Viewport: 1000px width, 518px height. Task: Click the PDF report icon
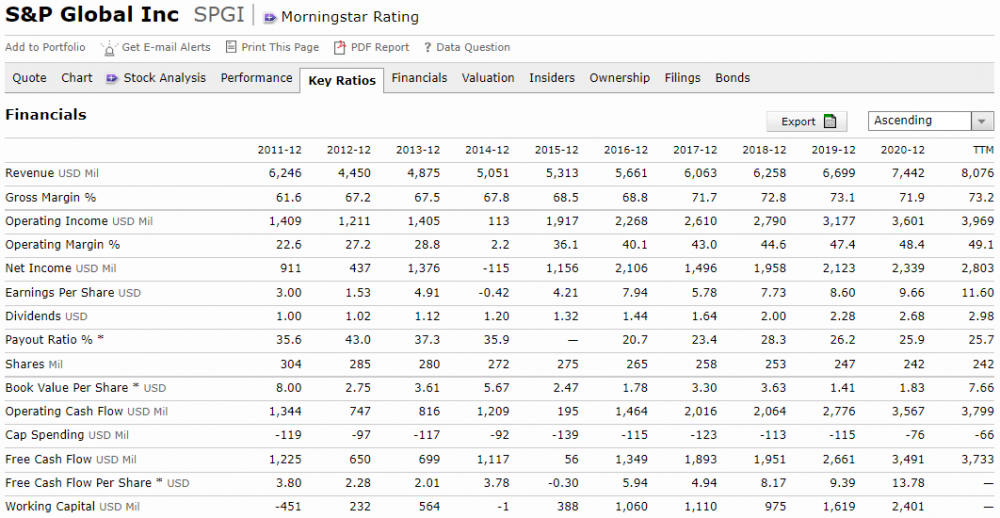tap(339, 47)
